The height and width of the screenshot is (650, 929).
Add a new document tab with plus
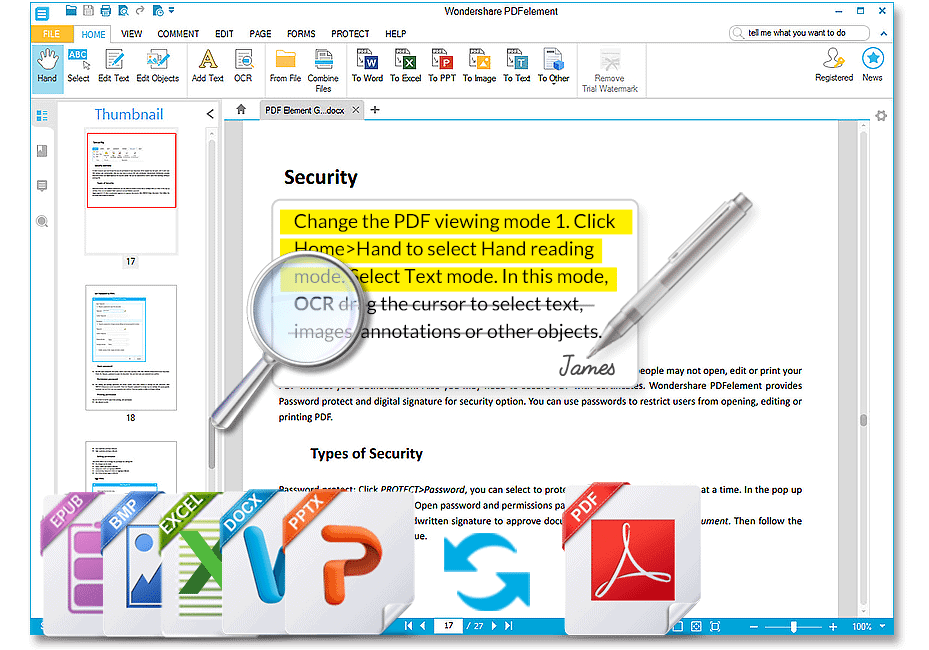(x=374, y=110)
